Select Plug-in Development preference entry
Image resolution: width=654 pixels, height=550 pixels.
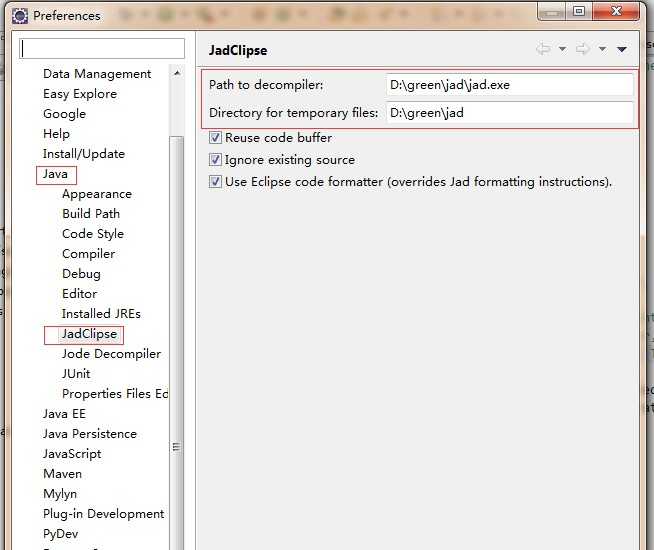[103, 514]
